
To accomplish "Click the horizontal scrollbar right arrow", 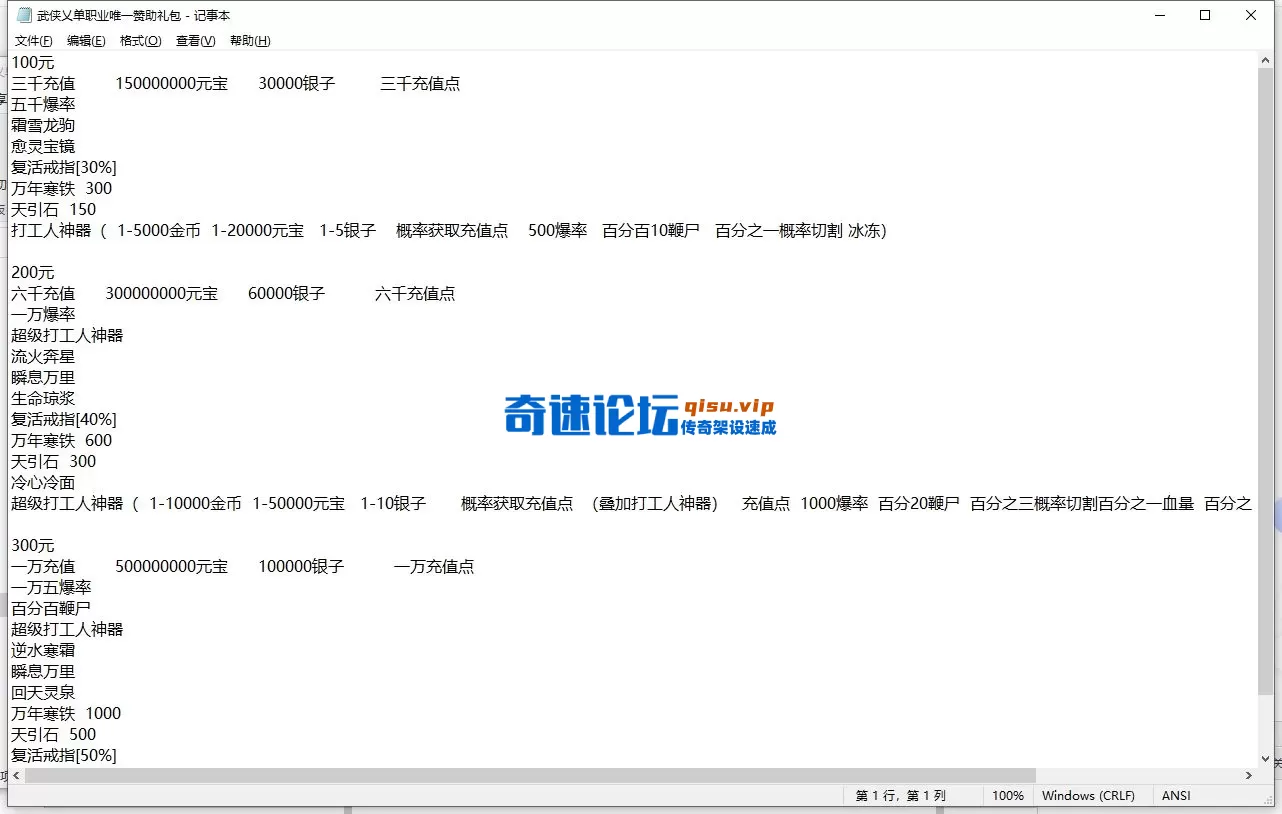I will pos(1249,775).
